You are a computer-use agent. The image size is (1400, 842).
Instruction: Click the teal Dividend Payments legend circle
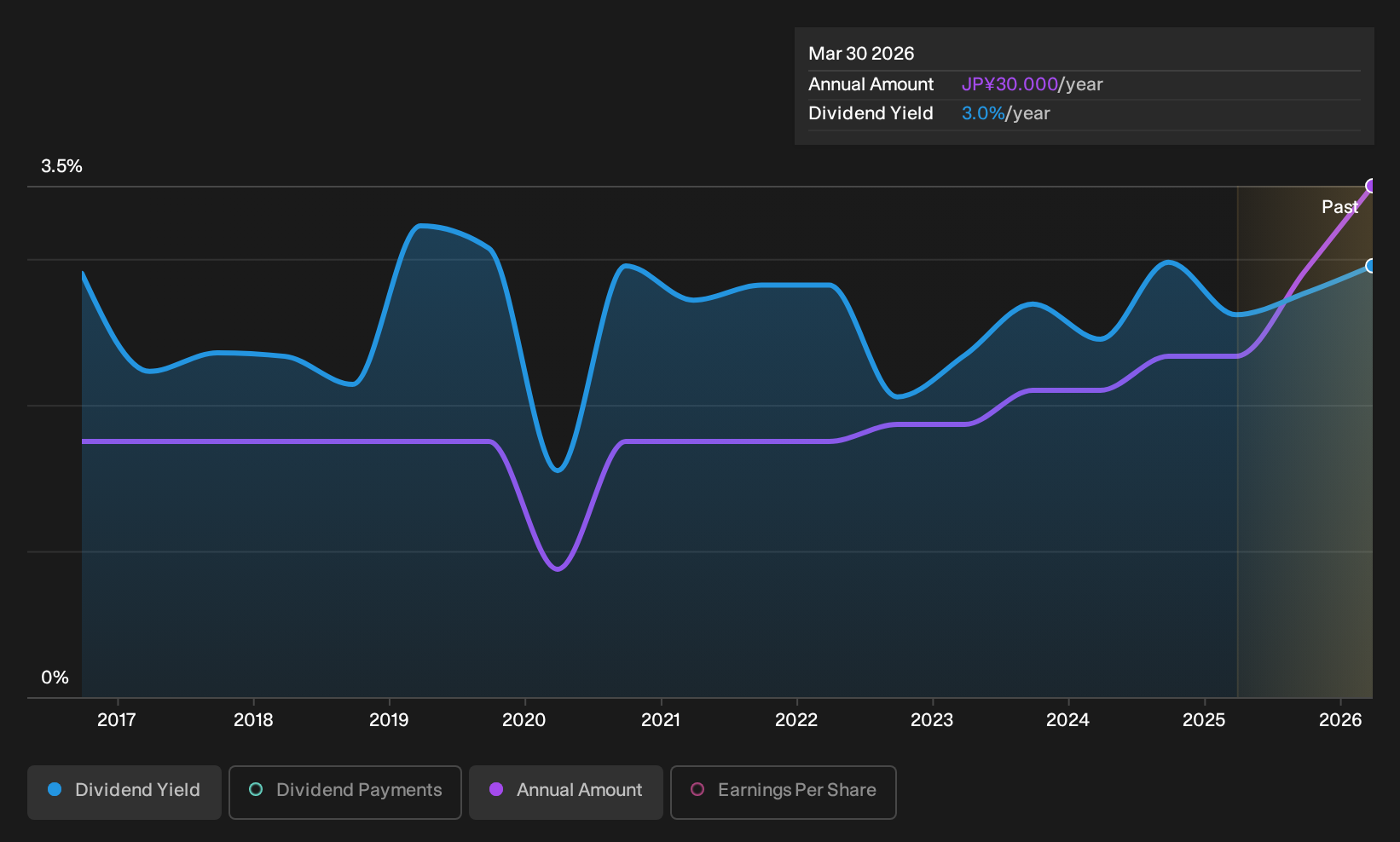[x=256, y=789]
